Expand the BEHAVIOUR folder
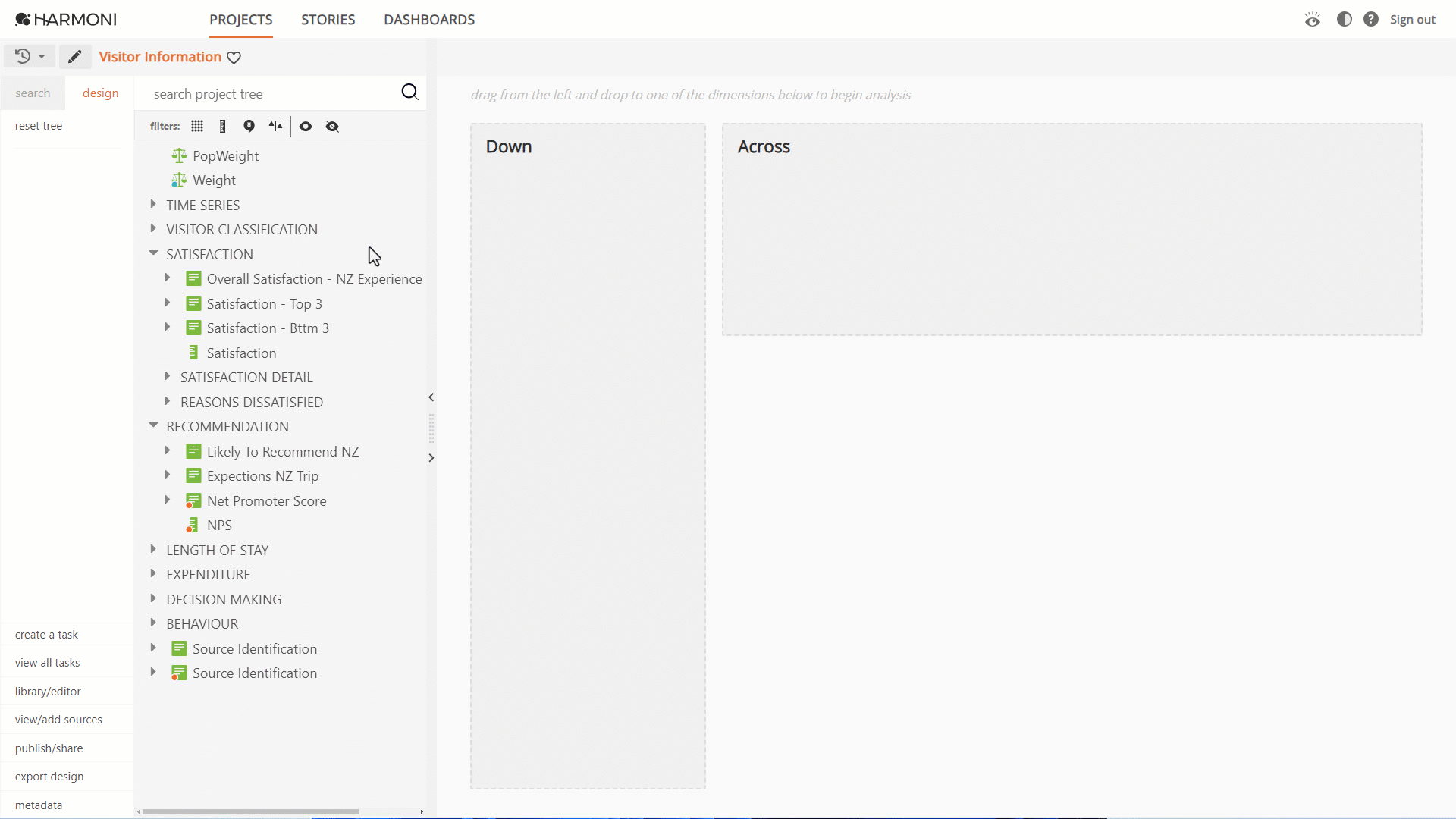This screenshot has height=819, width=1456. [x=153, y=623]
